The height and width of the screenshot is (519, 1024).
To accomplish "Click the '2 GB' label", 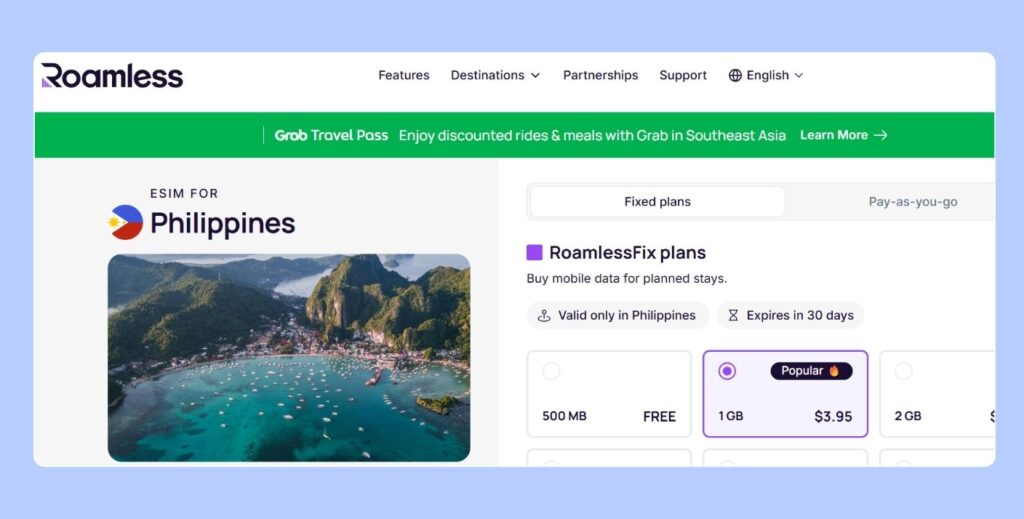I will click(908, 416).
